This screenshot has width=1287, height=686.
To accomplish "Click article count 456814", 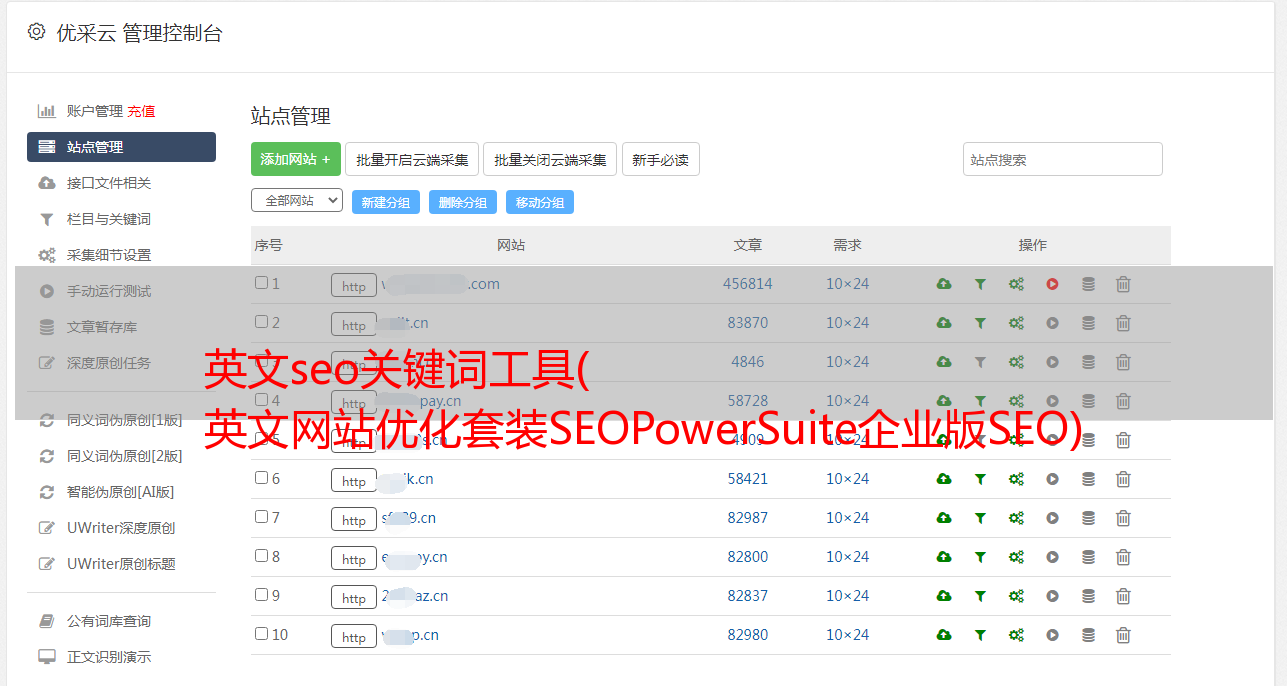I will 748,284.
